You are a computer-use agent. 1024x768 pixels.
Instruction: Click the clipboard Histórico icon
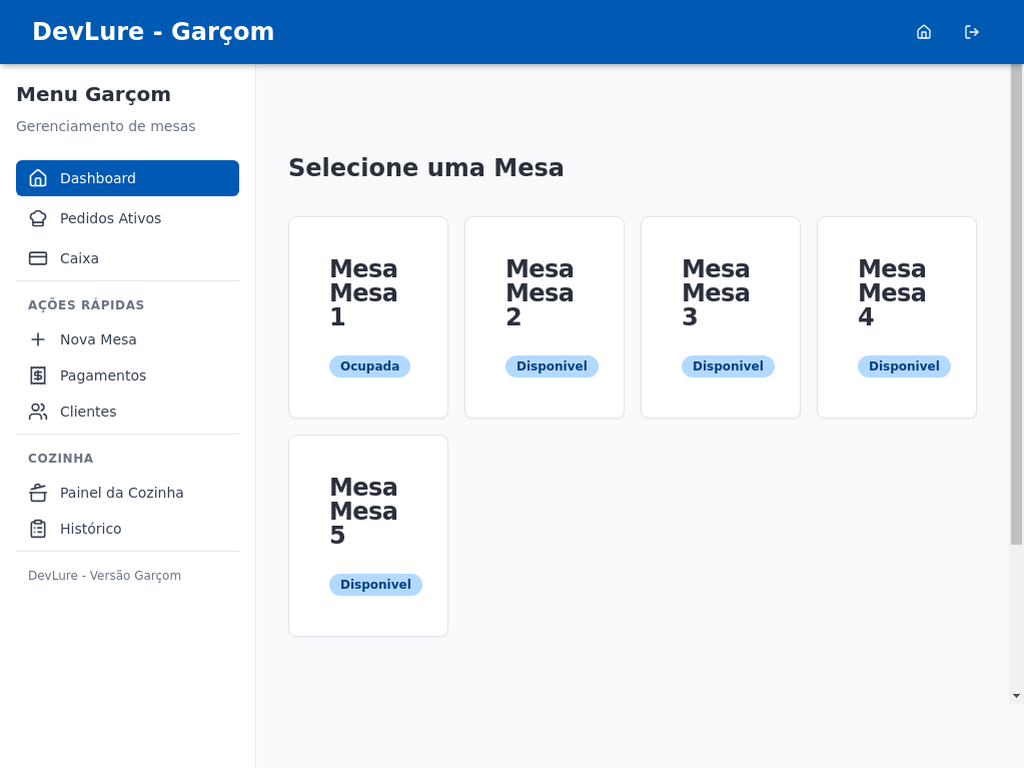click(38, 528)
